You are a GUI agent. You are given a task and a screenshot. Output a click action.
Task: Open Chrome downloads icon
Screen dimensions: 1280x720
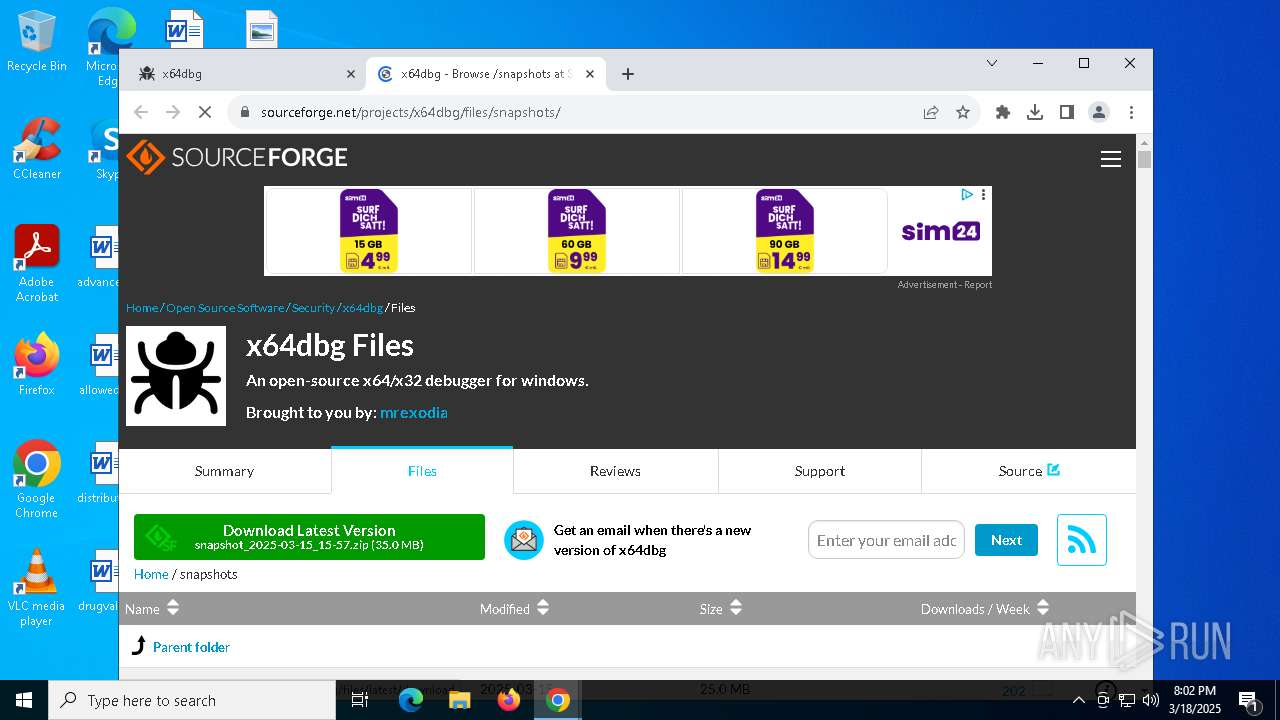tap(1035, 112)
